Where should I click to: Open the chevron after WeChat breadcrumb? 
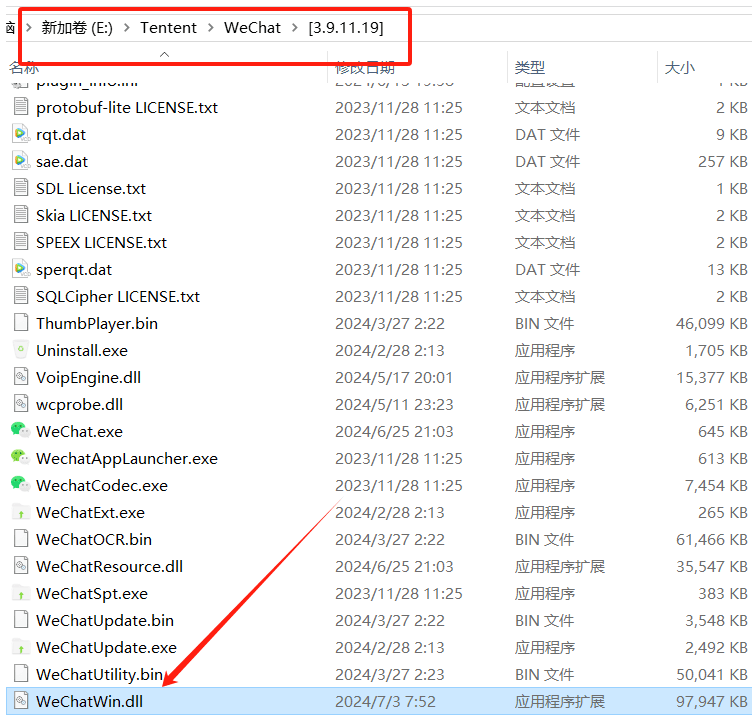pos(295,28)
